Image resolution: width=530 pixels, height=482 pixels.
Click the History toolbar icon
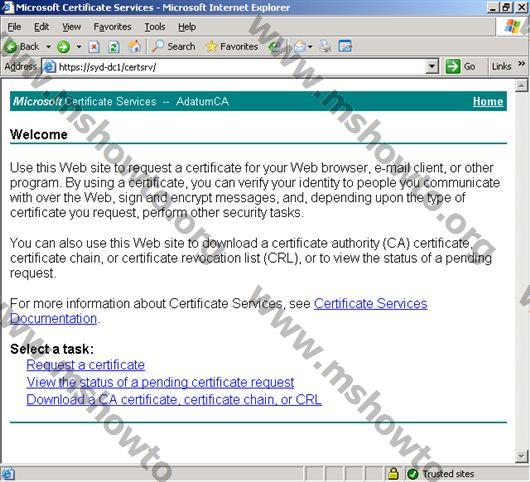[274, 47]
